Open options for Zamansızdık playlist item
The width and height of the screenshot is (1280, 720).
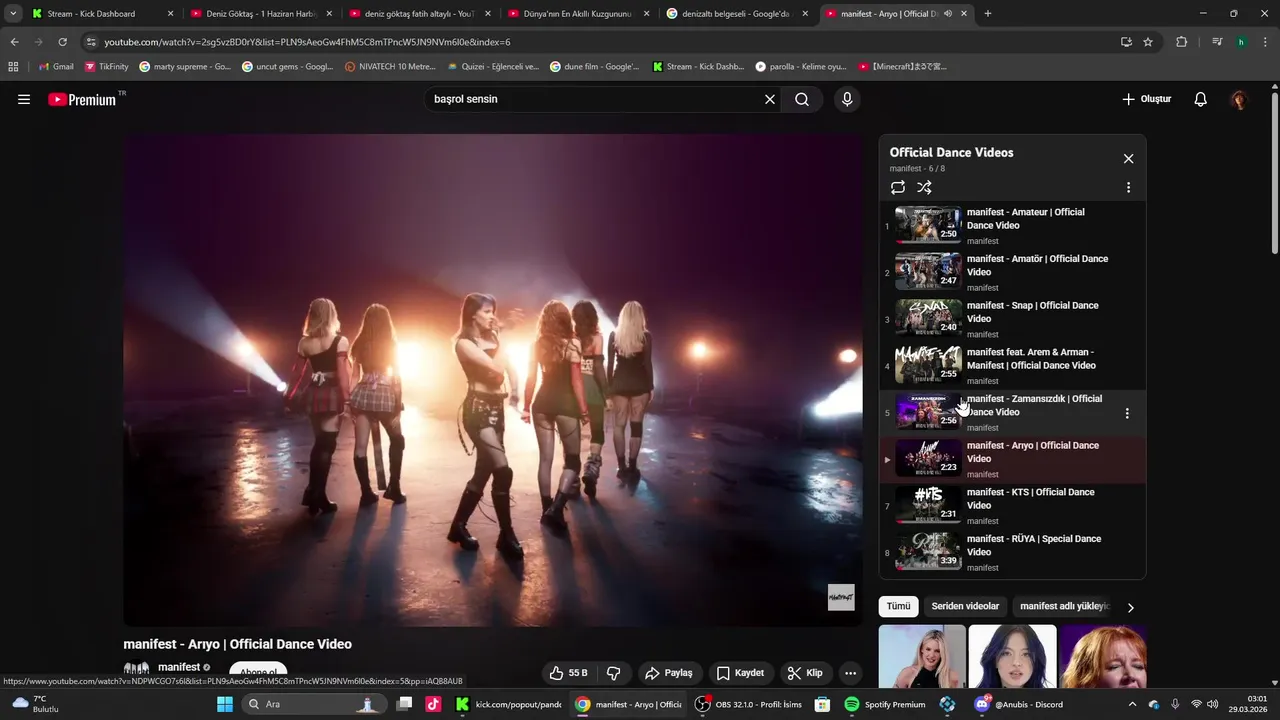point(1127,413)
